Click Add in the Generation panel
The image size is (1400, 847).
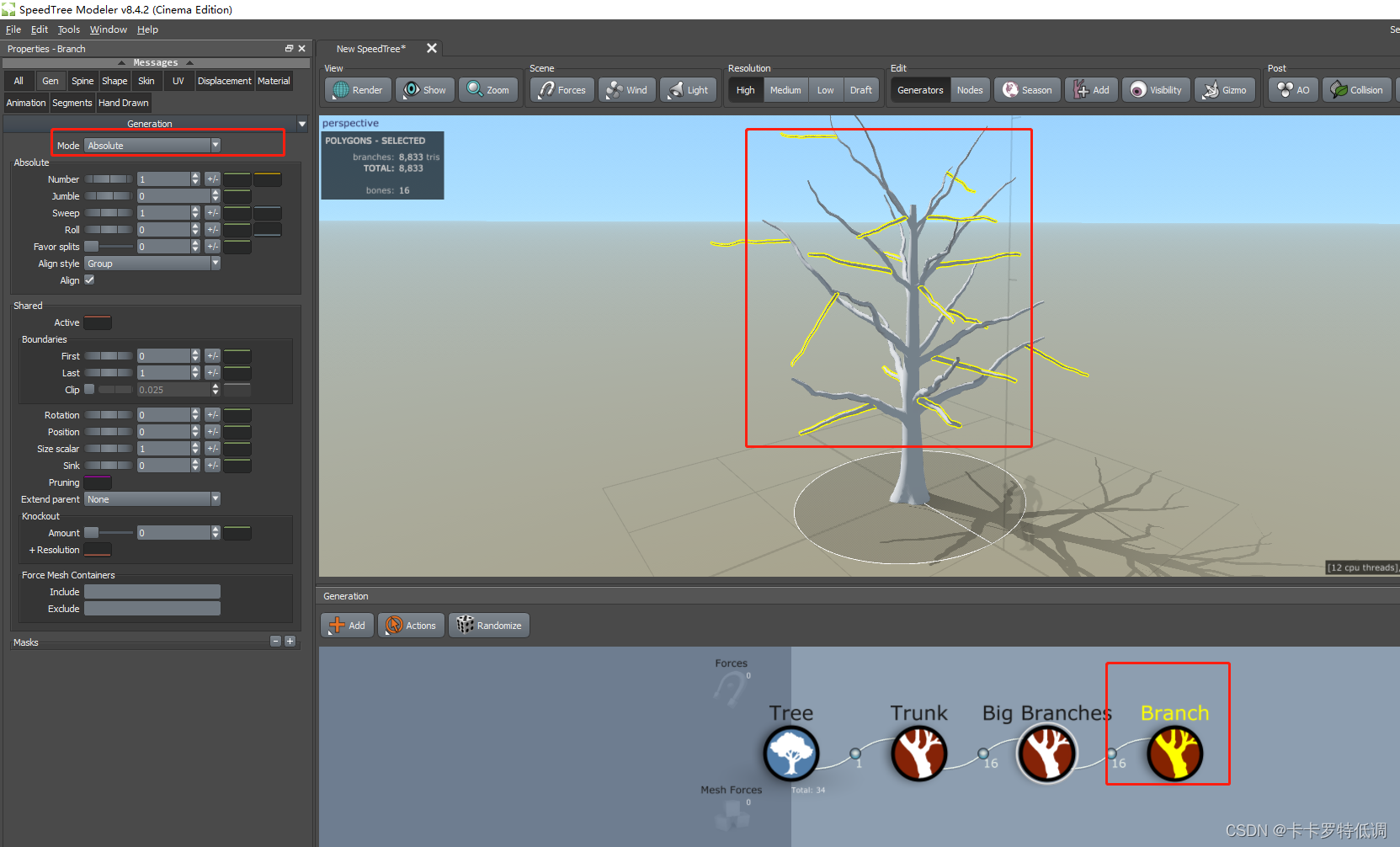pos(347,626)
